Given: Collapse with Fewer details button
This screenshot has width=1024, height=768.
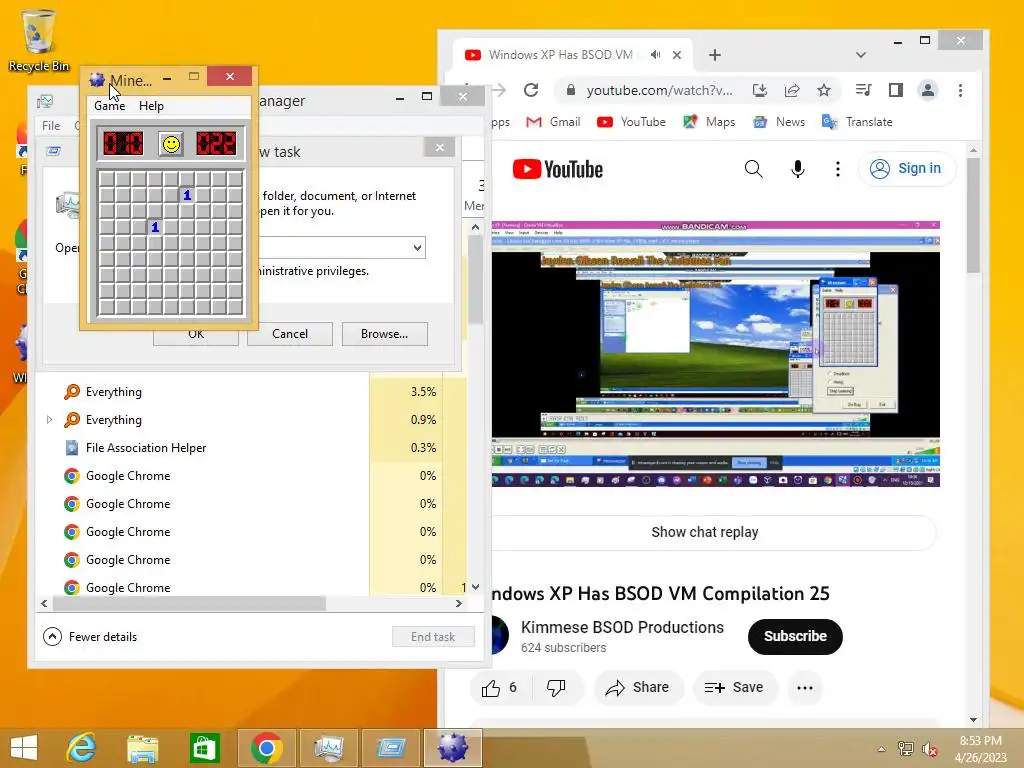Looking at the screenshot, I should (x=90, y=637).
